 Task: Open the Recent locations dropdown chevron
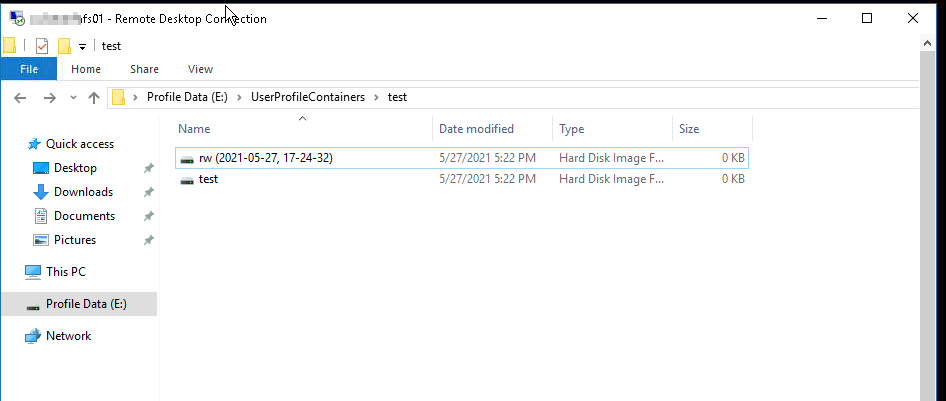(74, 98)
